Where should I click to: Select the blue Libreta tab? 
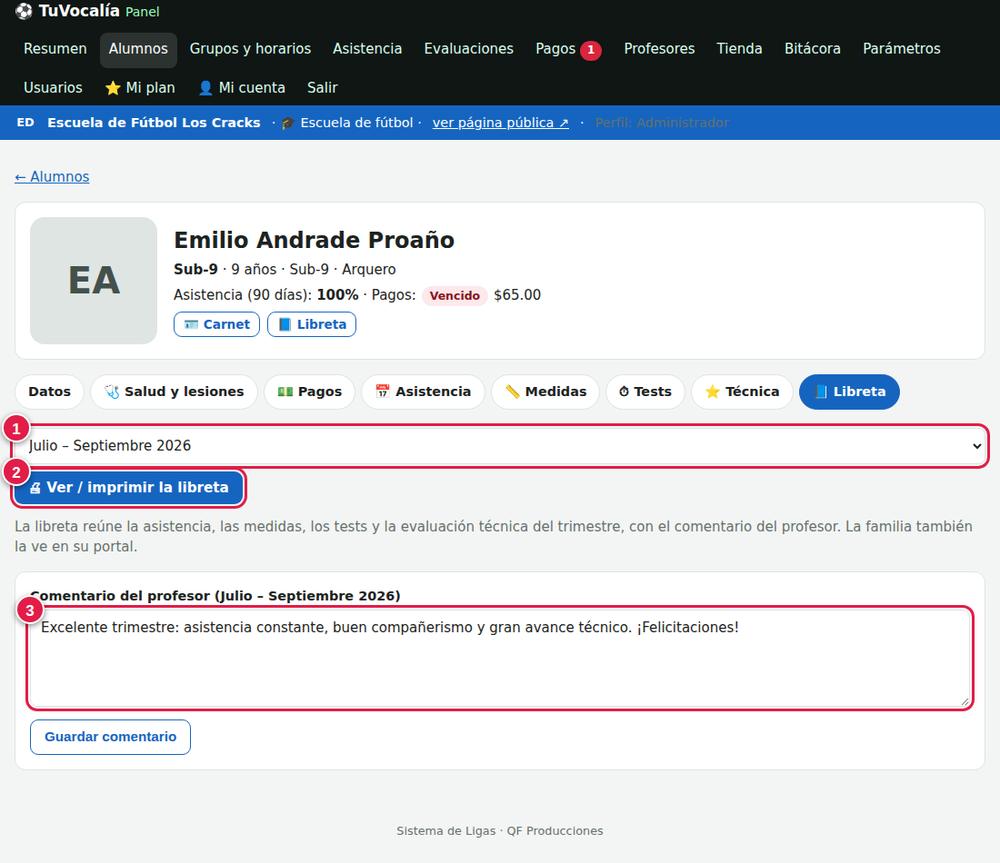pos(849,392)
